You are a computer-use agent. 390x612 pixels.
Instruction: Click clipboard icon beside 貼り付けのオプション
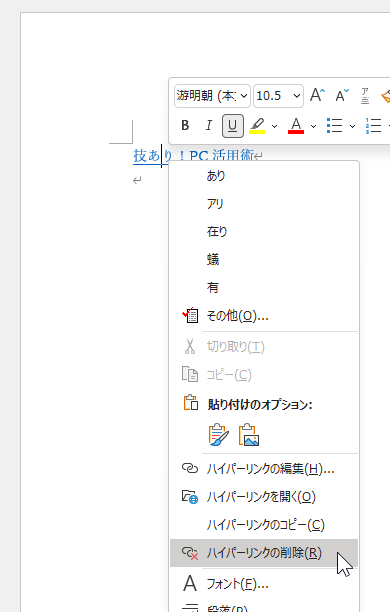click(x=191, y=403)
